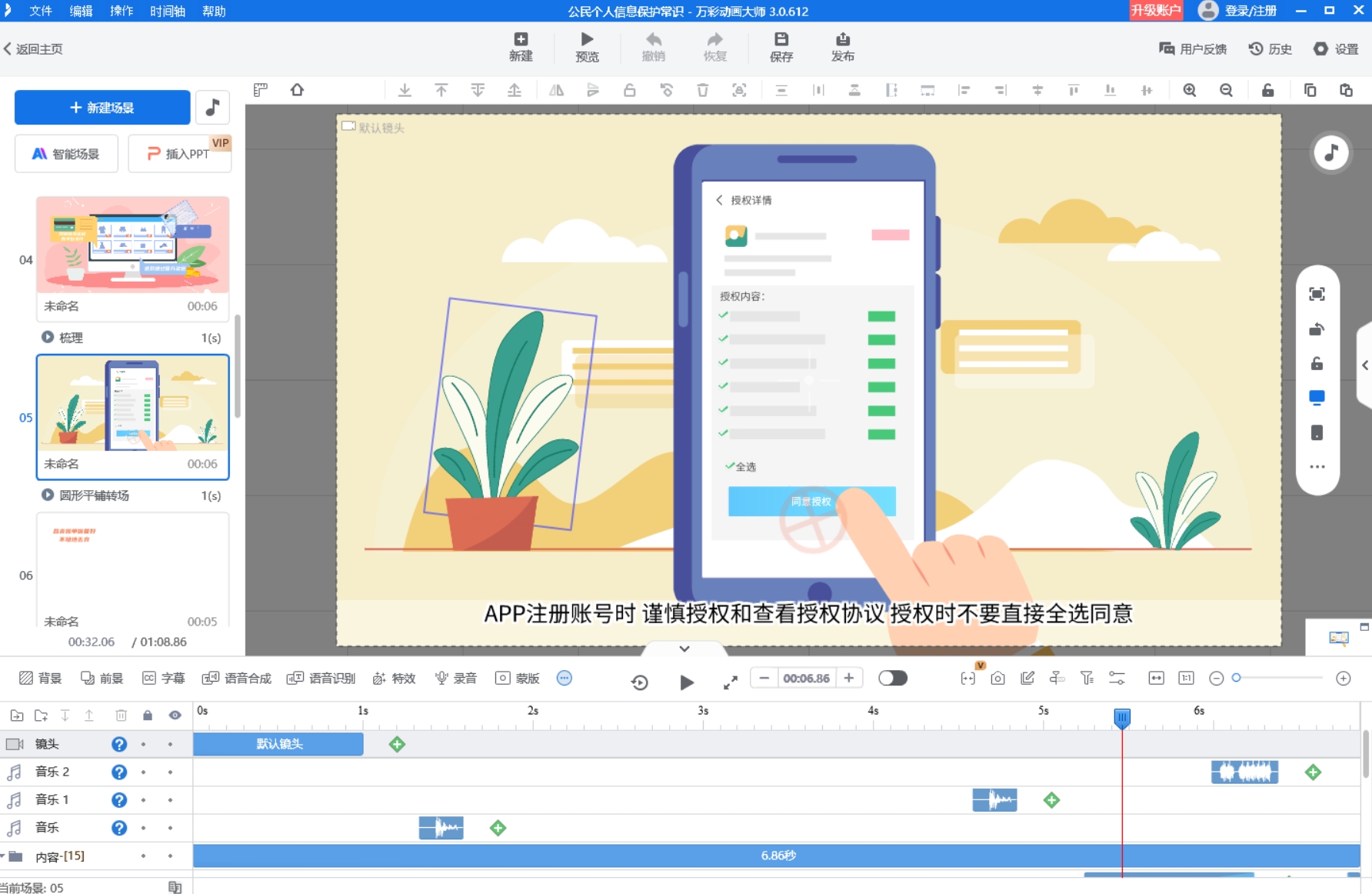Screen dimensions: 1372x894
Task: Click the fullscreen expand arrows icon
Action: point(731,682)
